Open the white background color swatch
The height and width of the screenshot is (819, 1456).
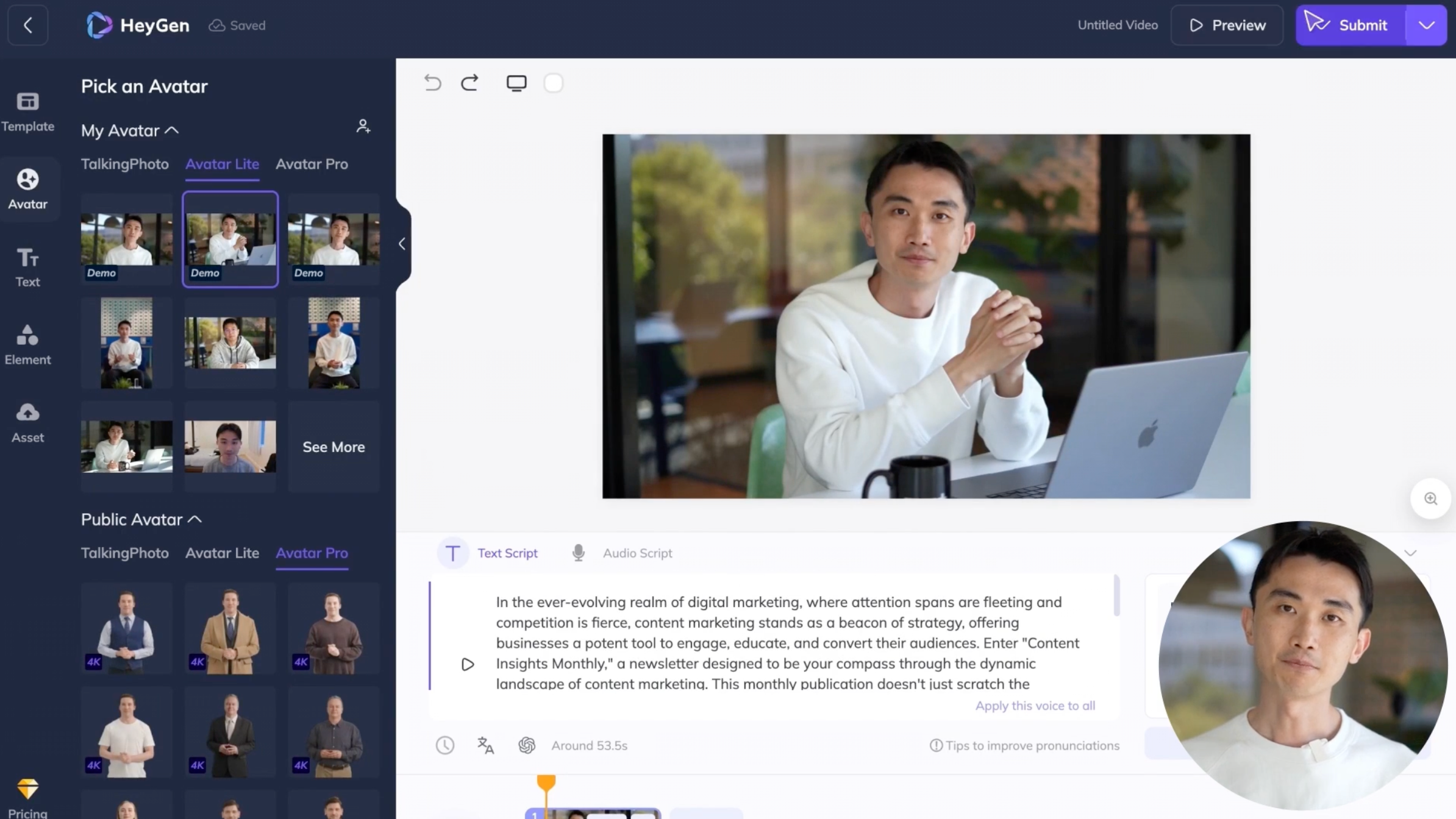point(553,83)
